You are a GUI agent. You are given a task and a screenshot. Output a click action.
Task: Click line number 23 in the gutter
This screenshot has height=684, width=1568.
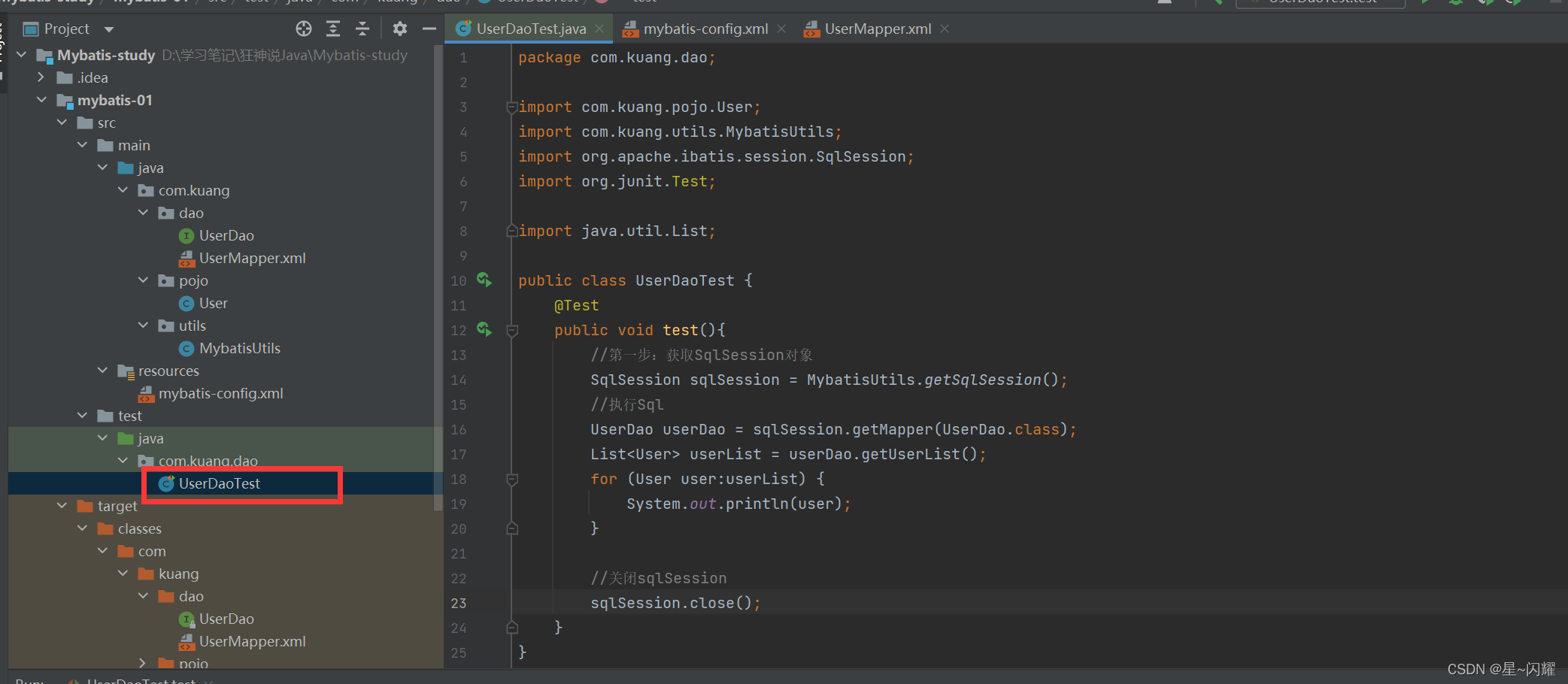[459, 603]
